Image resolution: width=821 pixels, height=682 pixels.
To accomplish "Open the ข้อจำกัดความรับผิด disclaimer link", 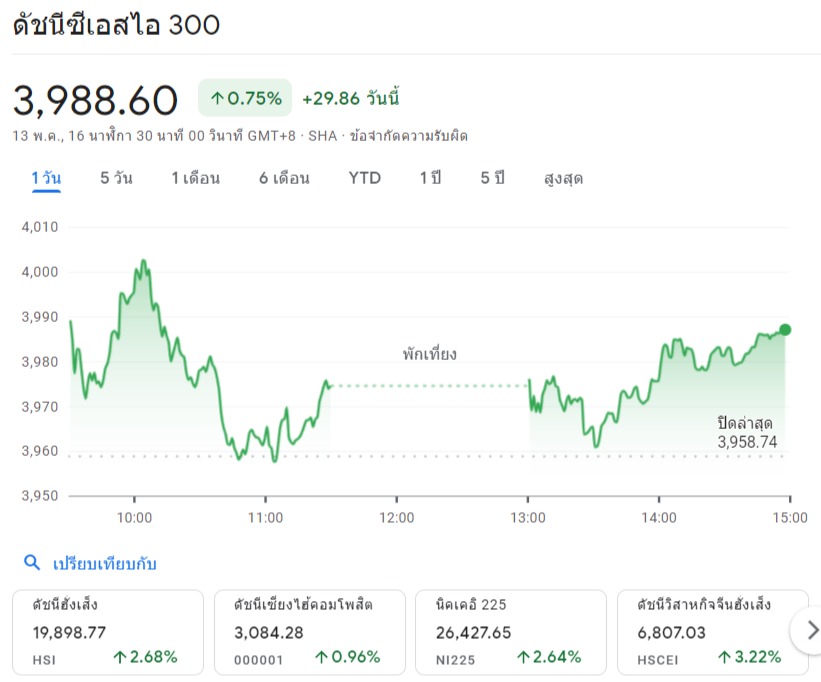I will click(x=409, y=136).
